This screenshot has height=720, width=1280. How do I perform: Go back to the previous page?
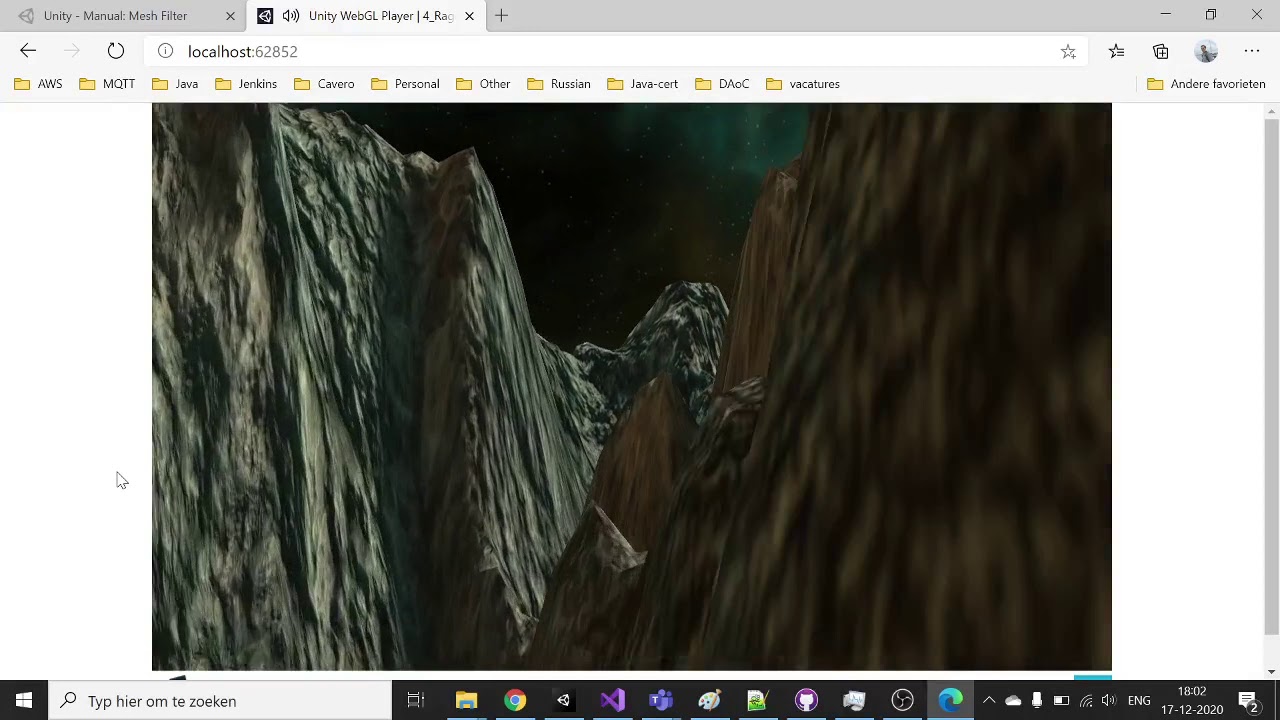28,51
